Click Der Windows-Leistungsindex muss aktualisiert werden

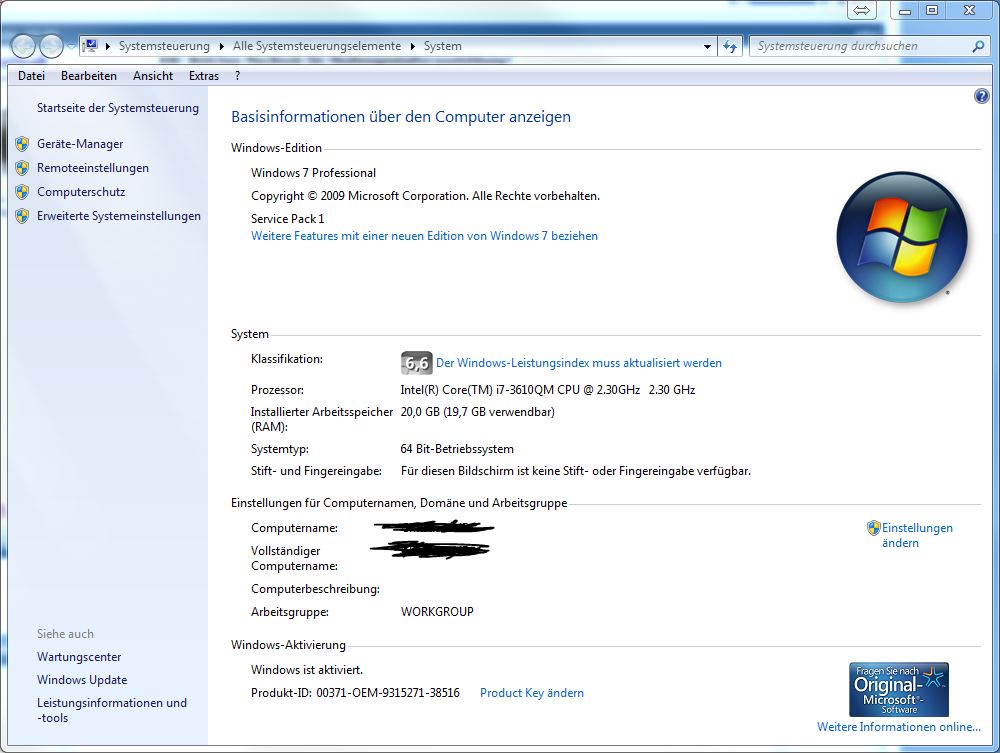[x=578, y=363]
